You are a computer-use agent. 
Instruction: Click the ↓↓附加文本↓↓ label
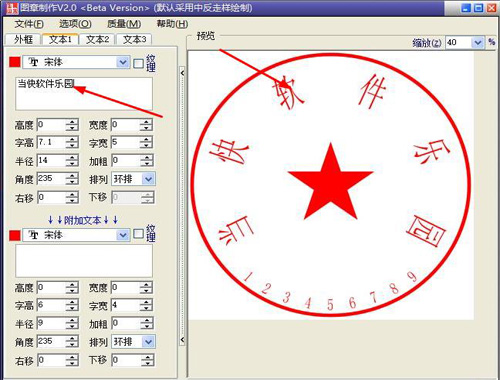click(83, 220)
